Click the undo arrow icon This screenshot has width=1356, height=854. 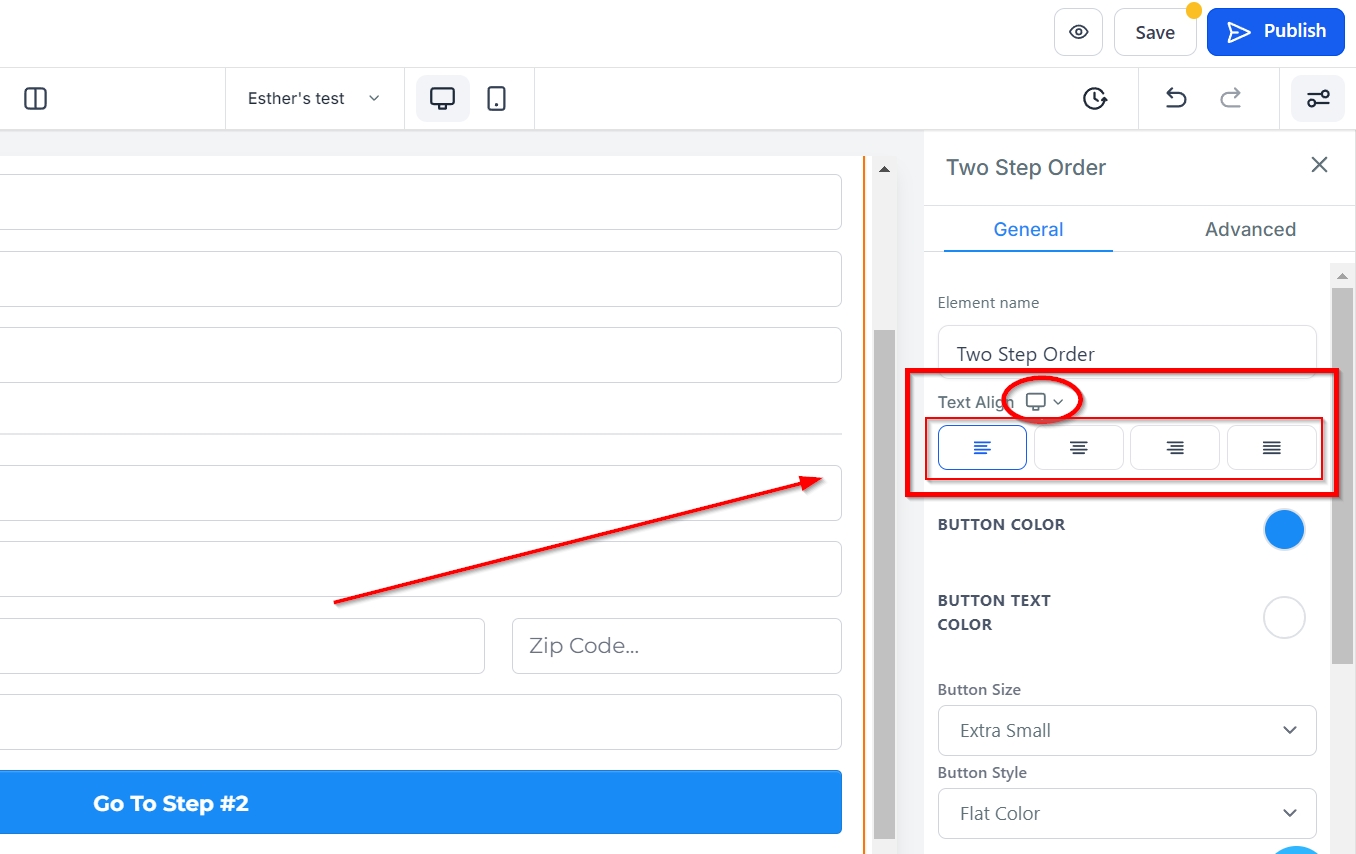1176,98
